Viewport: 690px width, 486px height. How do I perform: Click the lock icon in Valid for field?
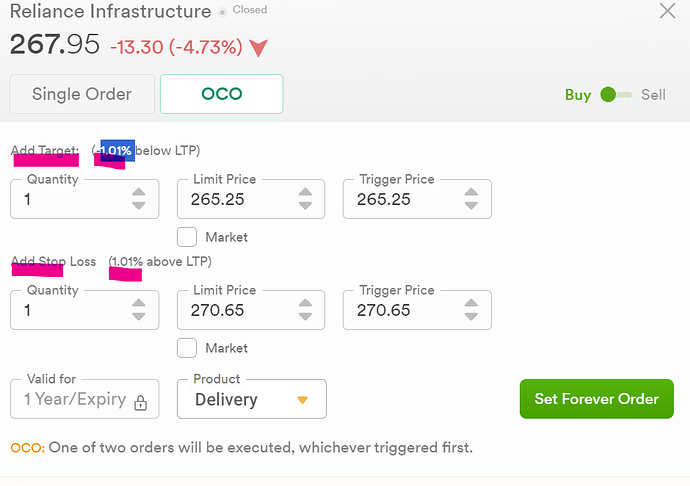(140, 402)
